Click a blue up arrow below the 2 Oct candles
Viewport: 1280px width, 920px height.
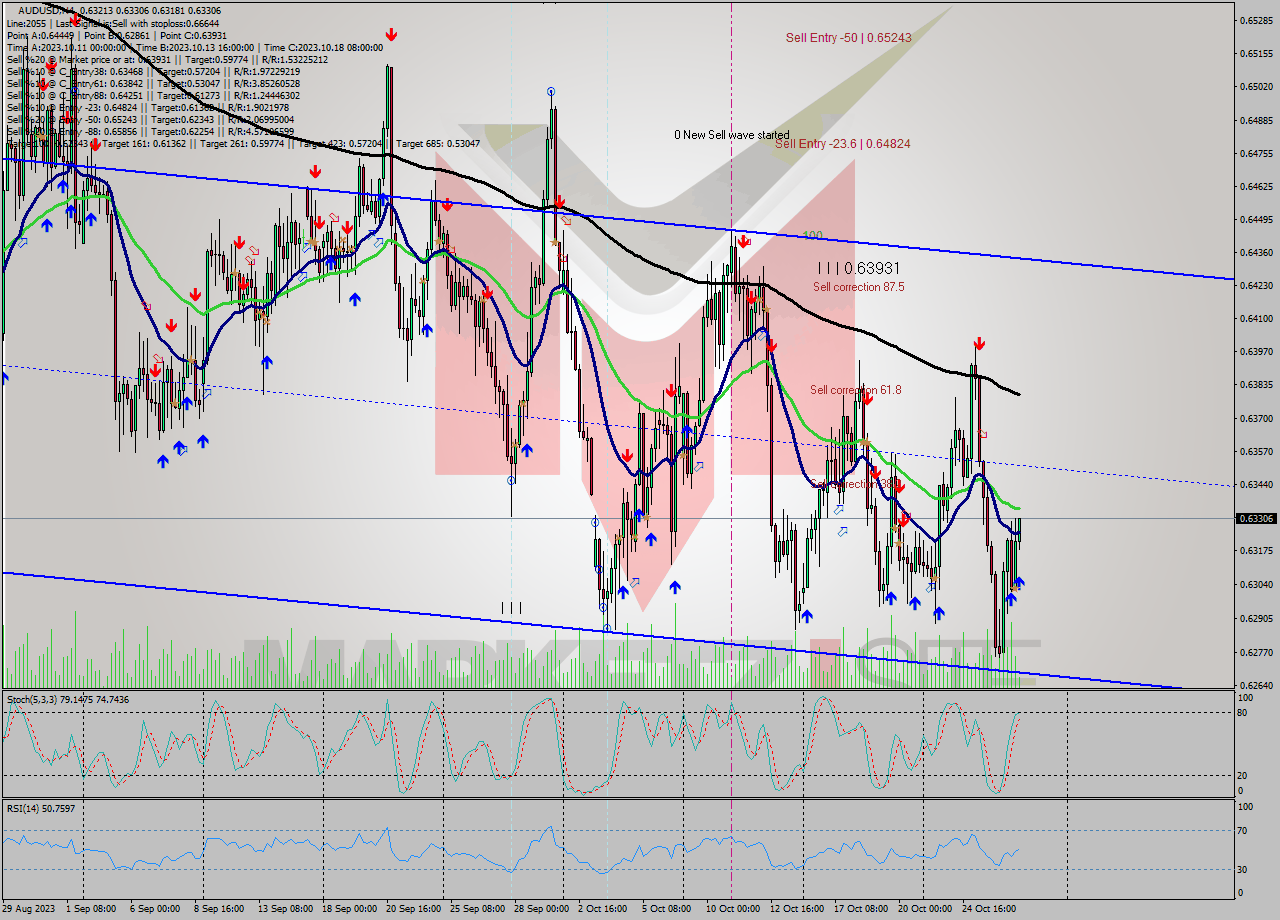pyautogui.click(x=622, y=590)
